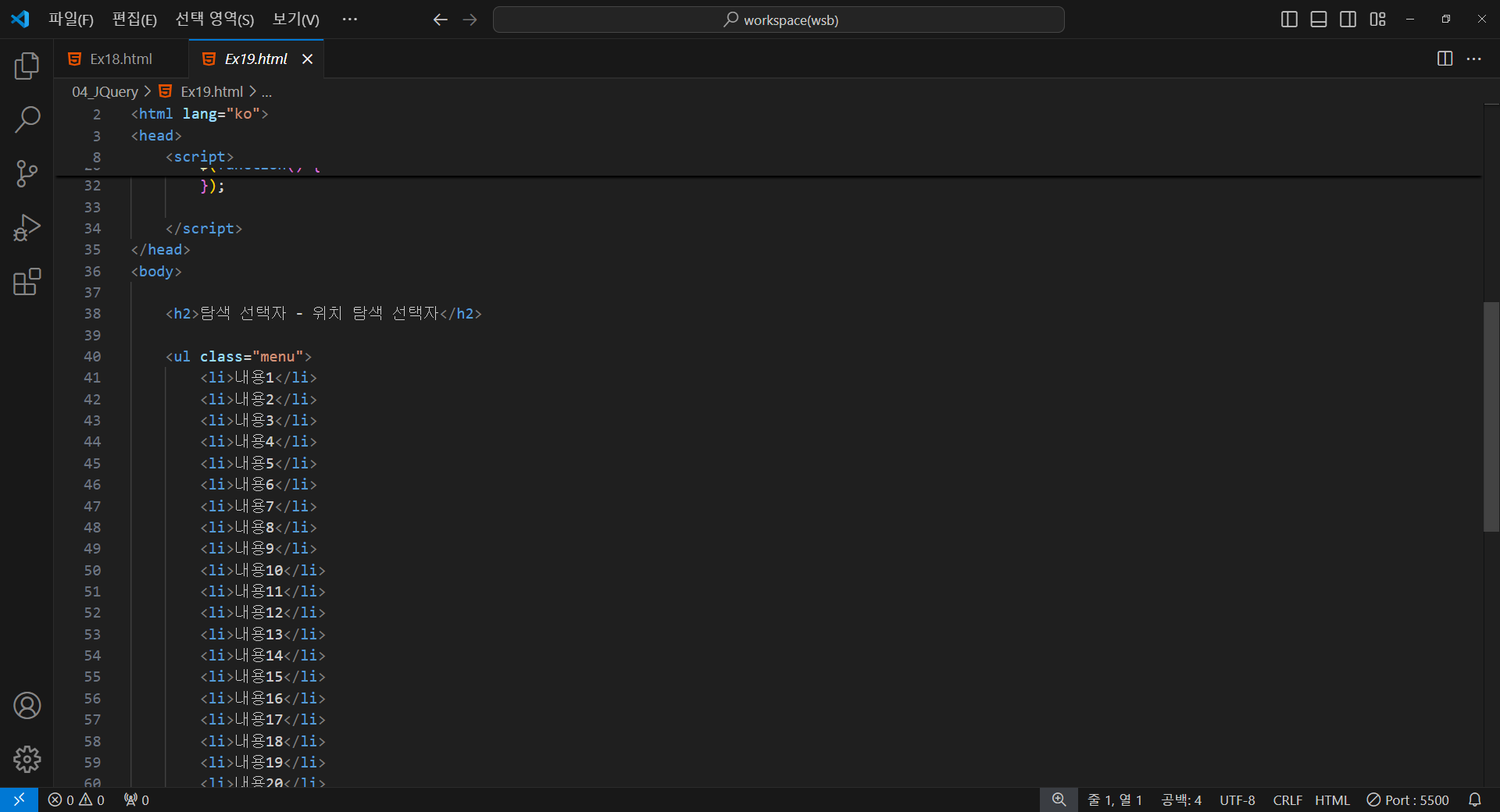Open the 파일(F) menu
The width and height of the screenshot is (1500, 812).
tap(71, 20)
